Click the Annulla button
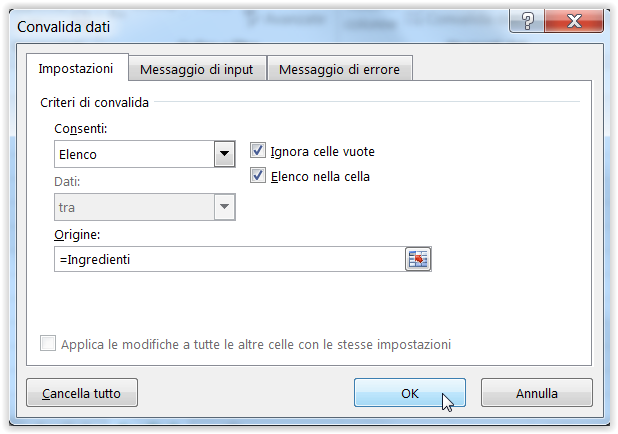618x434 pixels. click(537, 393)
